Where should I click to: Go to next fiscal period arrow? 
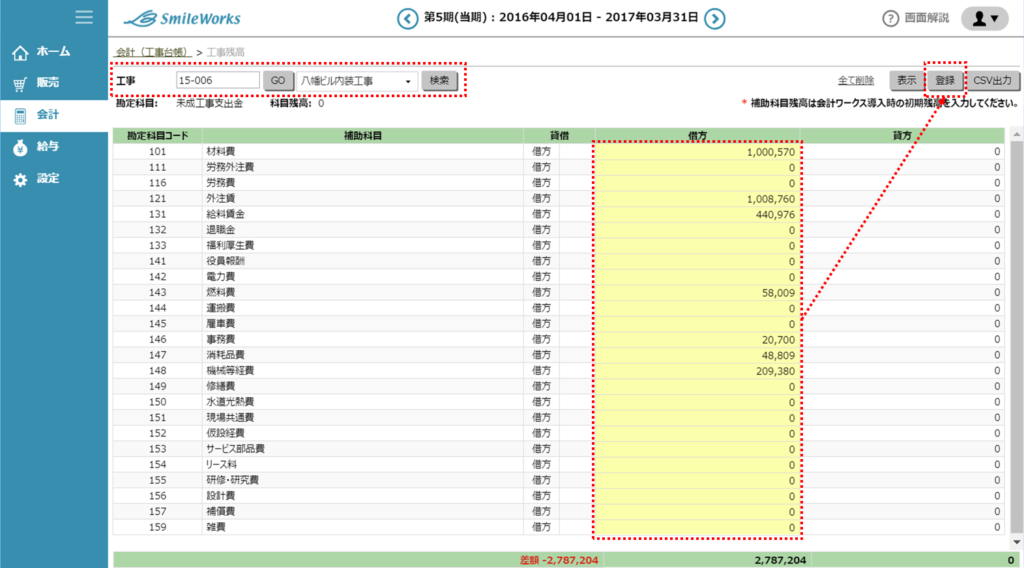[x=714, y=18]
